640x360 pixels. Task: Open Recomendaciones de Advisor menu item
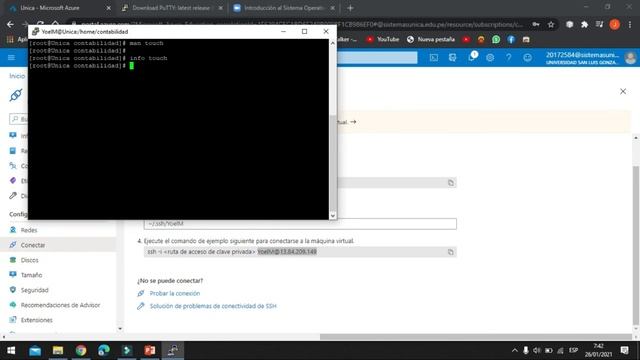[59, 305]
